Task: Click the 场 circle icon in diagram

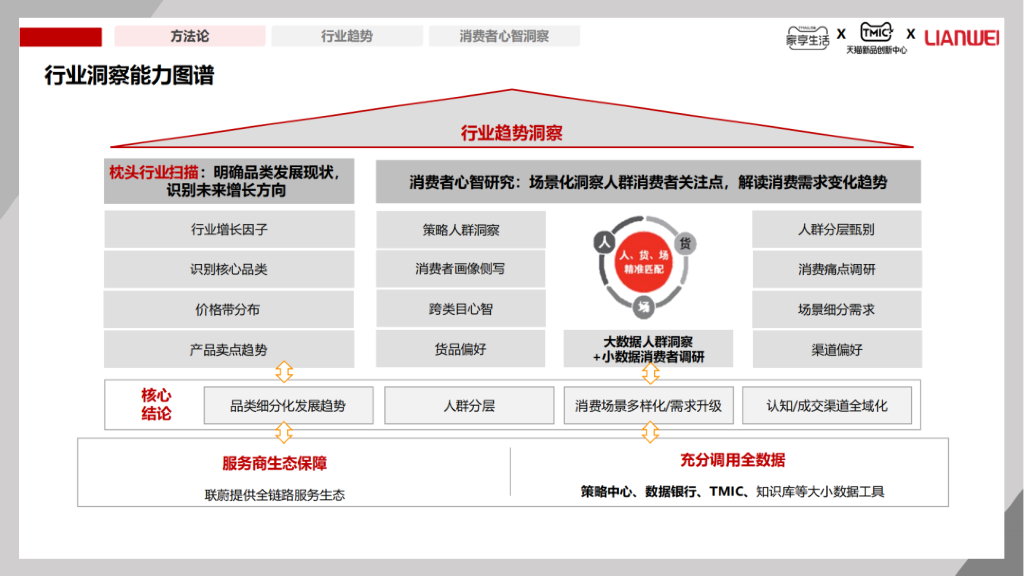Action: coord(644,306)
